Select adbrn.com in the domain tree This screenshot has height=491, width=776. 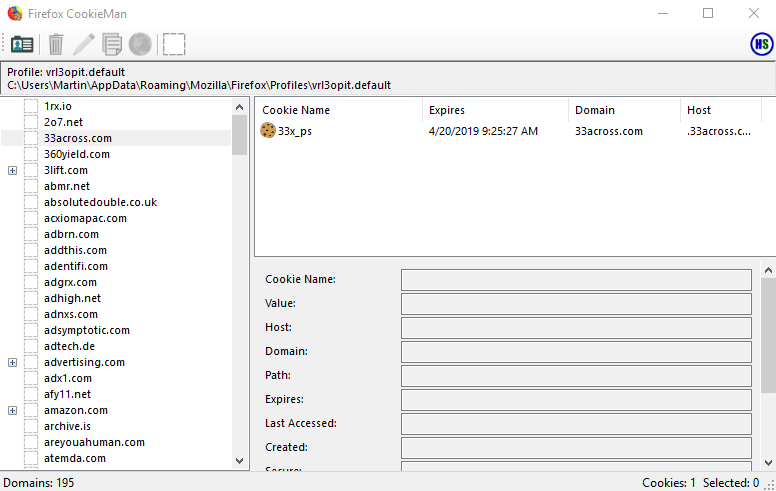click(71, 234)
